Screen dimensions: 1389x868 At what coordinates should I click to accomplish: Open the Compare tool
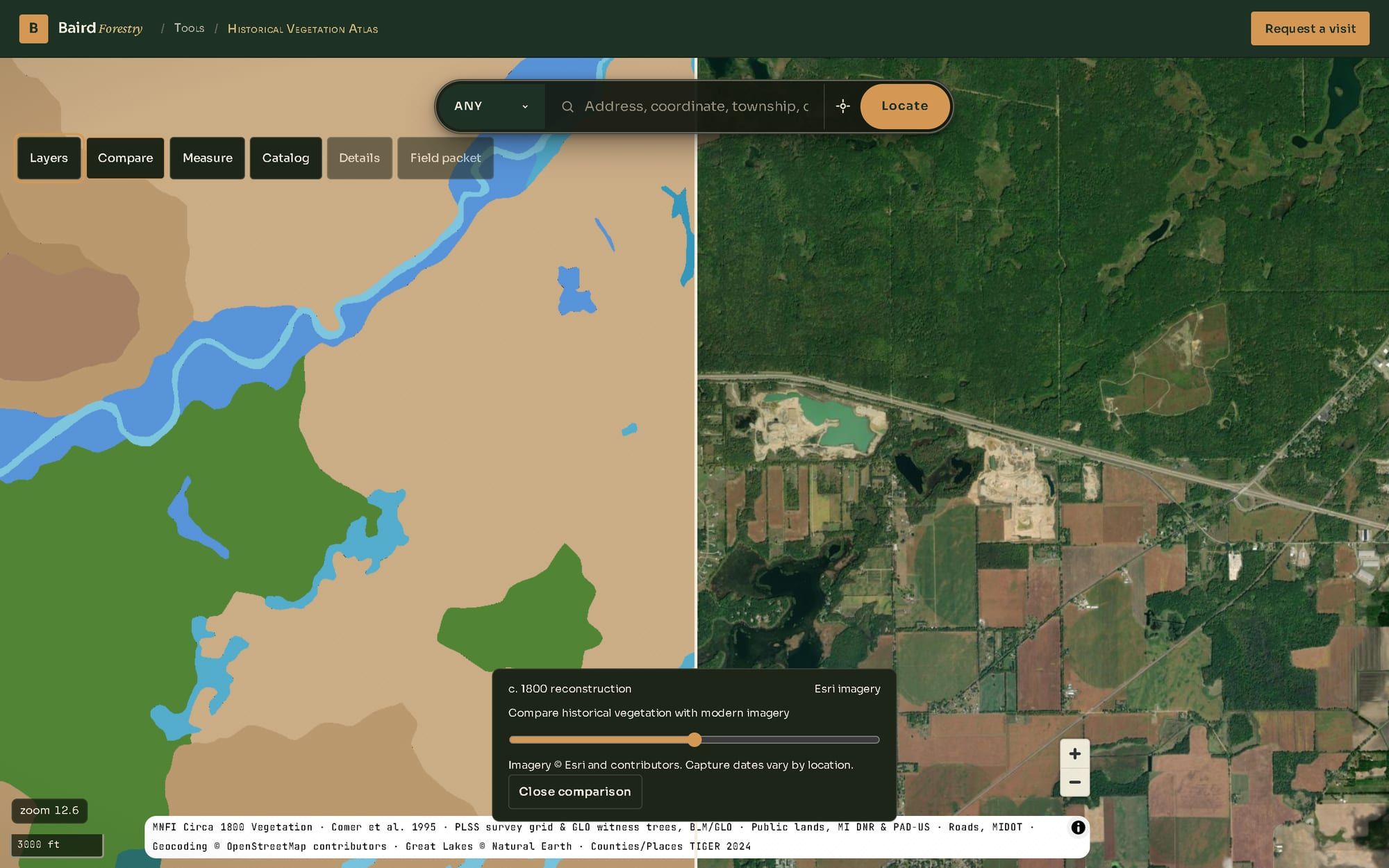(125, 158)
